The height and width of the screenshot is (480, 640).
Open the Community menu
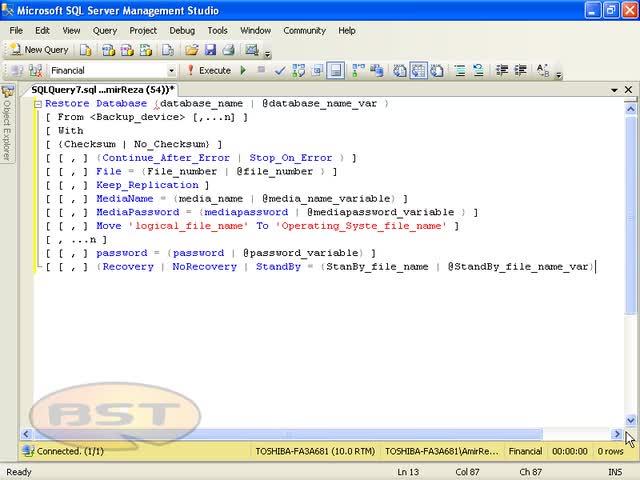point(304,31)
